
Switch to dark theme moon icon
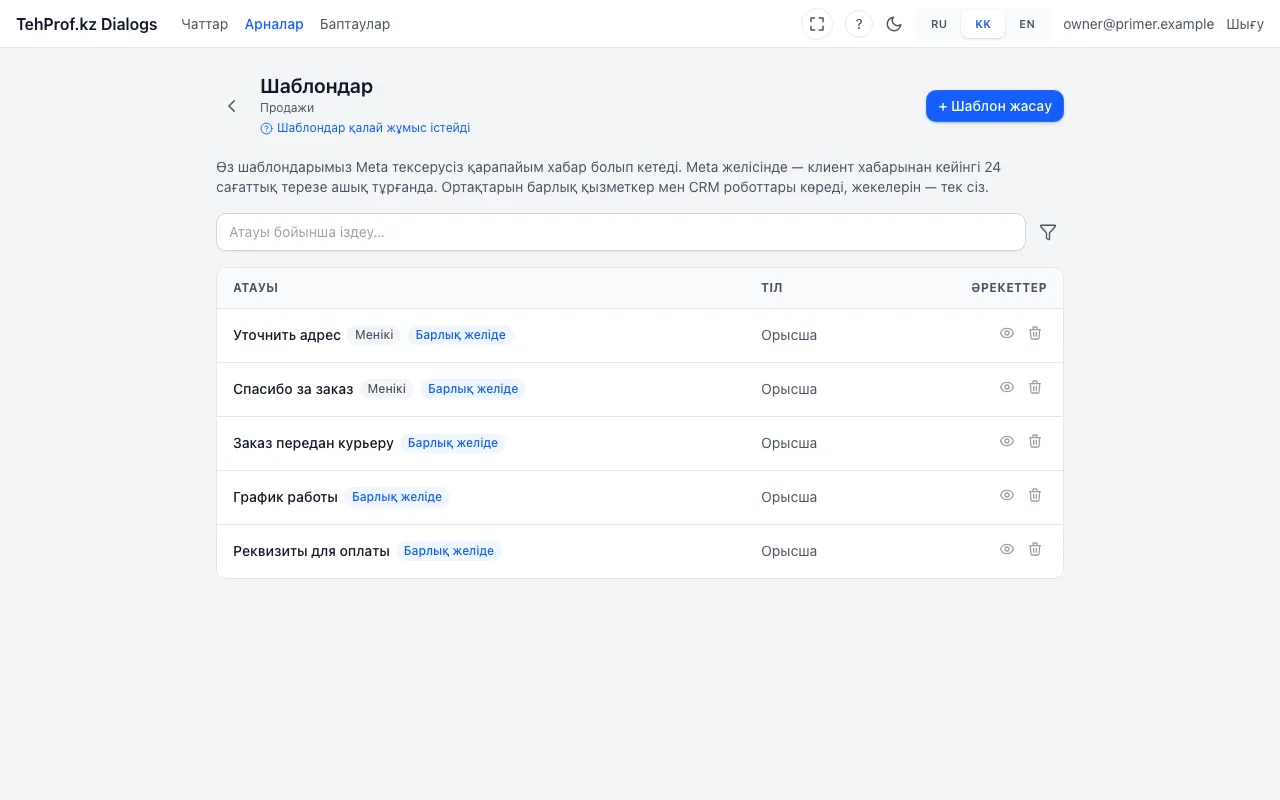[x=894, y=24]
